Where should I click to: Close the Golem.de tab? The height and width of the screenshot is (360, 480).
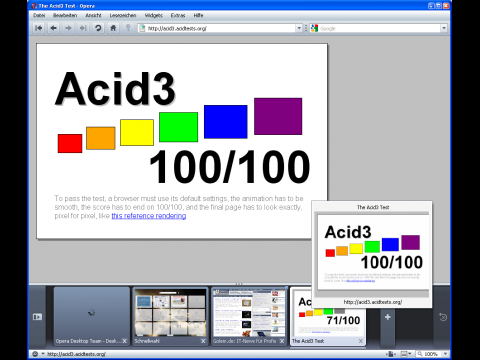(x=282, y=341)
